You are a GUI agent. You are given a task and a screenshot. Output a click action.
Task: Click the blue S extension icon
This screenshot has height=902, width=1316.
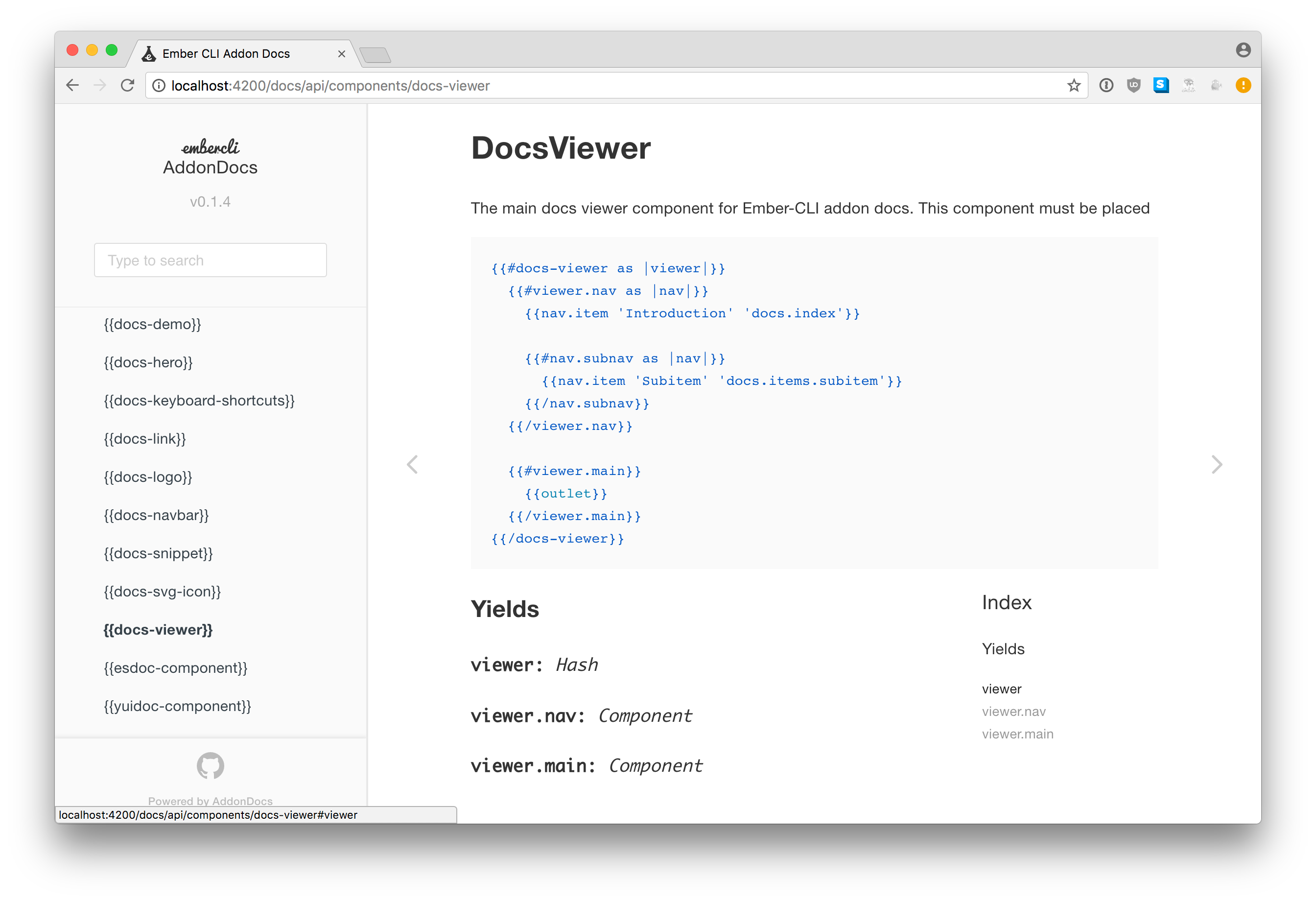point(1161,85)
